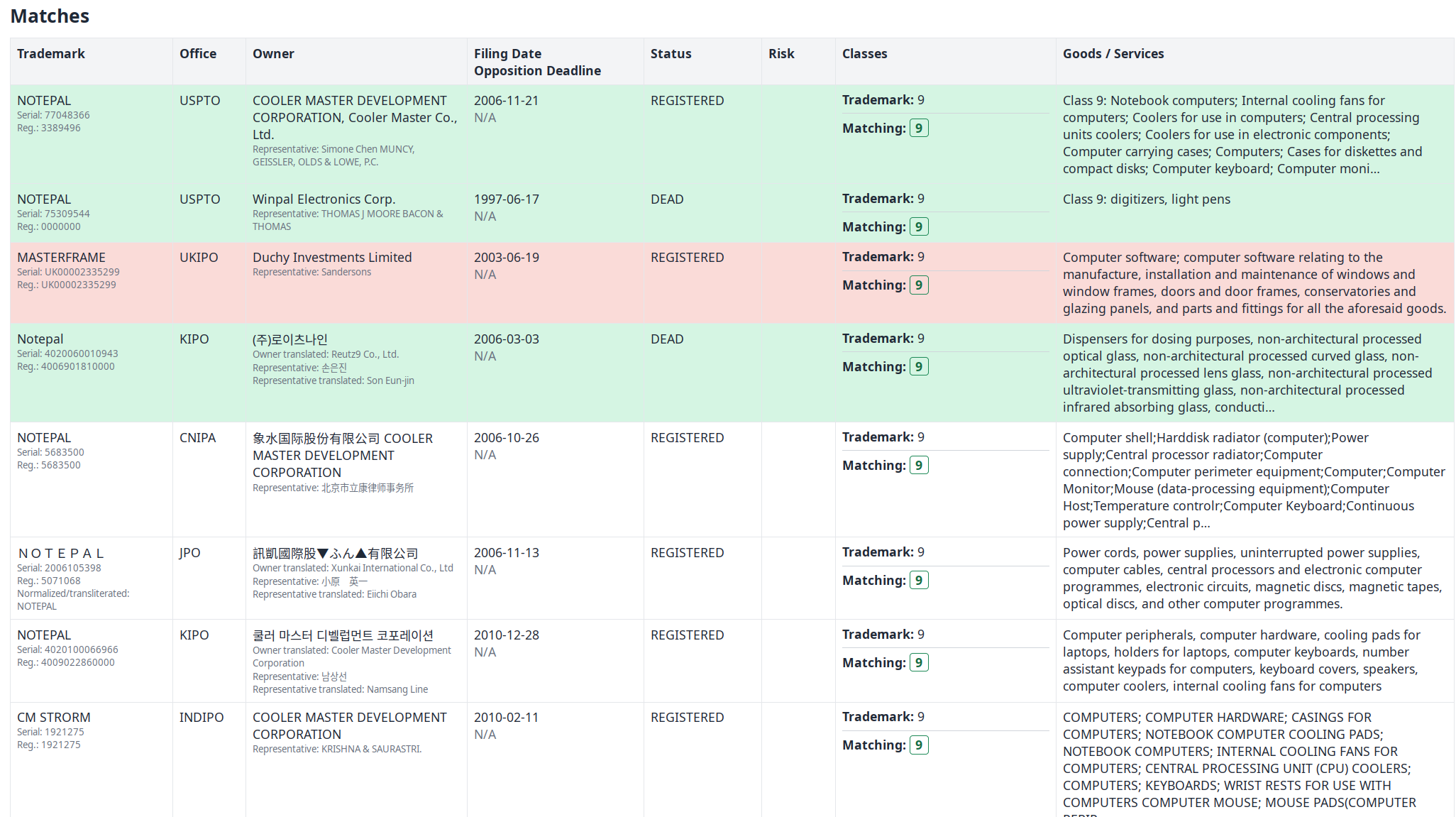Click representative KRISHNA & SAURASTRI
The width and height of the screenshot is (1456, 817).
pyautogui.click(x=371, y=749)
